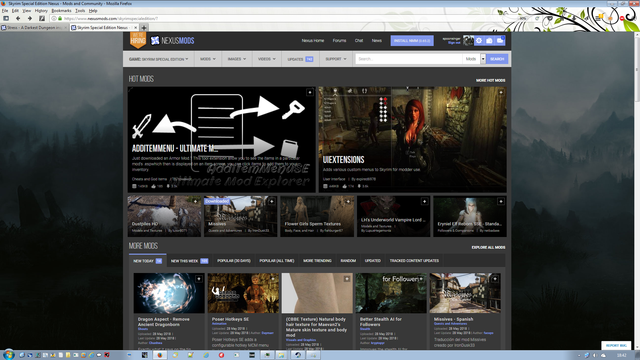Click the site security padlock icon

tap(60, 18)
